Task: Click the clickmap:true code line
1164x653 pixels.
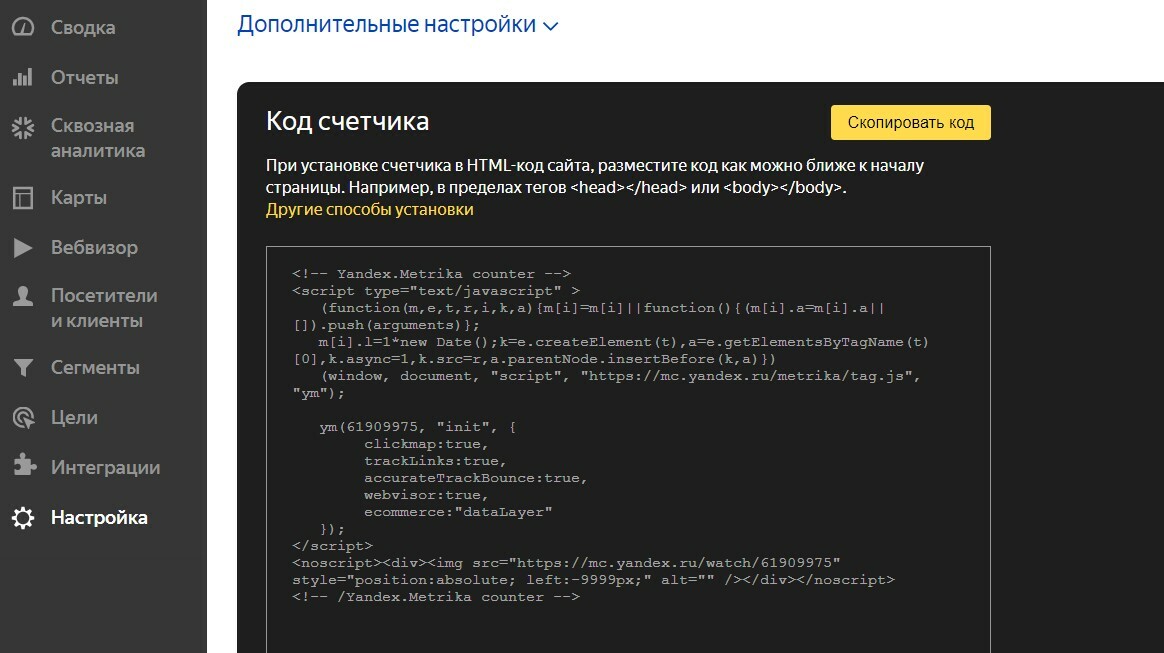Action: coord(426,444)
